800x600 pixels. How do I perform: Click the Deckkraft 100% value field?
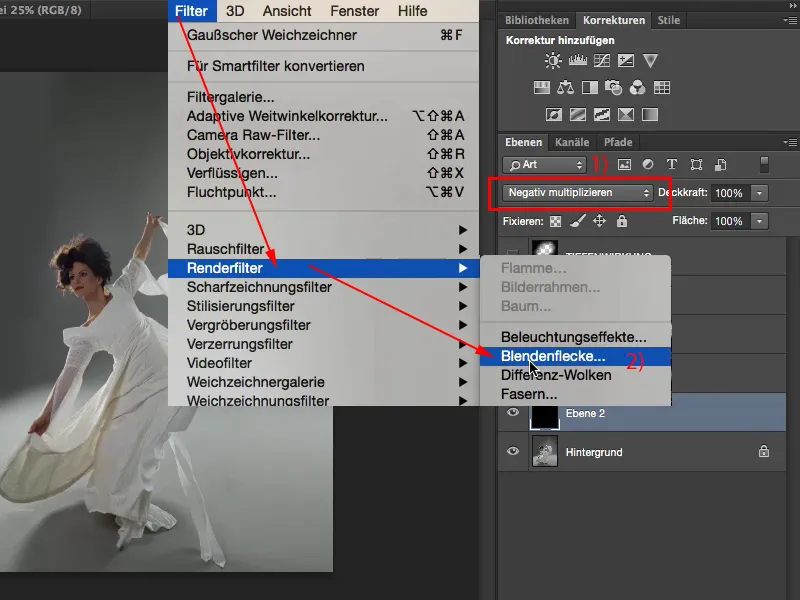730,193
